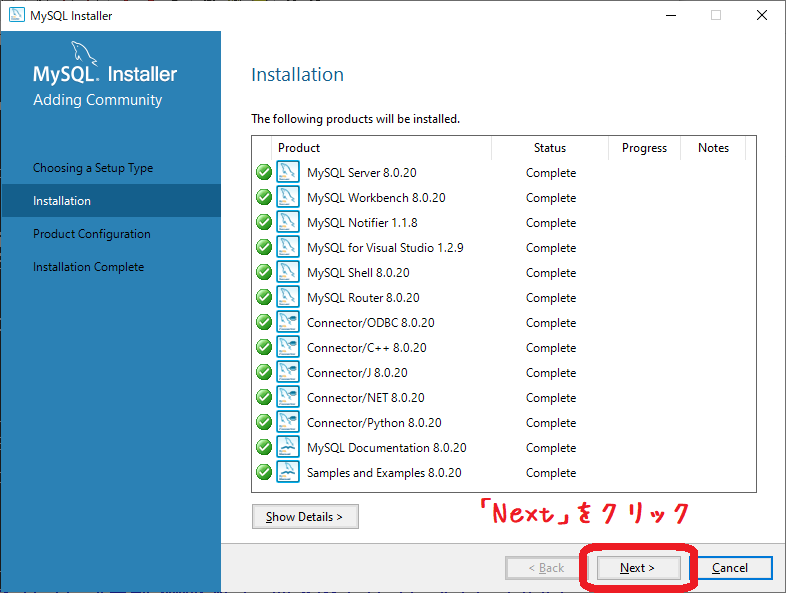Go to Choosing a Setup Type step
Screen dimensions: 786x593
(x=93, y=168)
